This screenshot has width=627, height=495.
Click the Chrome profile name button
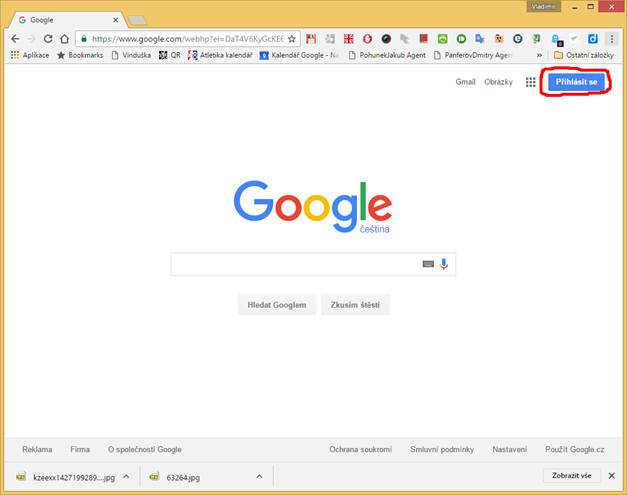click(543, 6)
